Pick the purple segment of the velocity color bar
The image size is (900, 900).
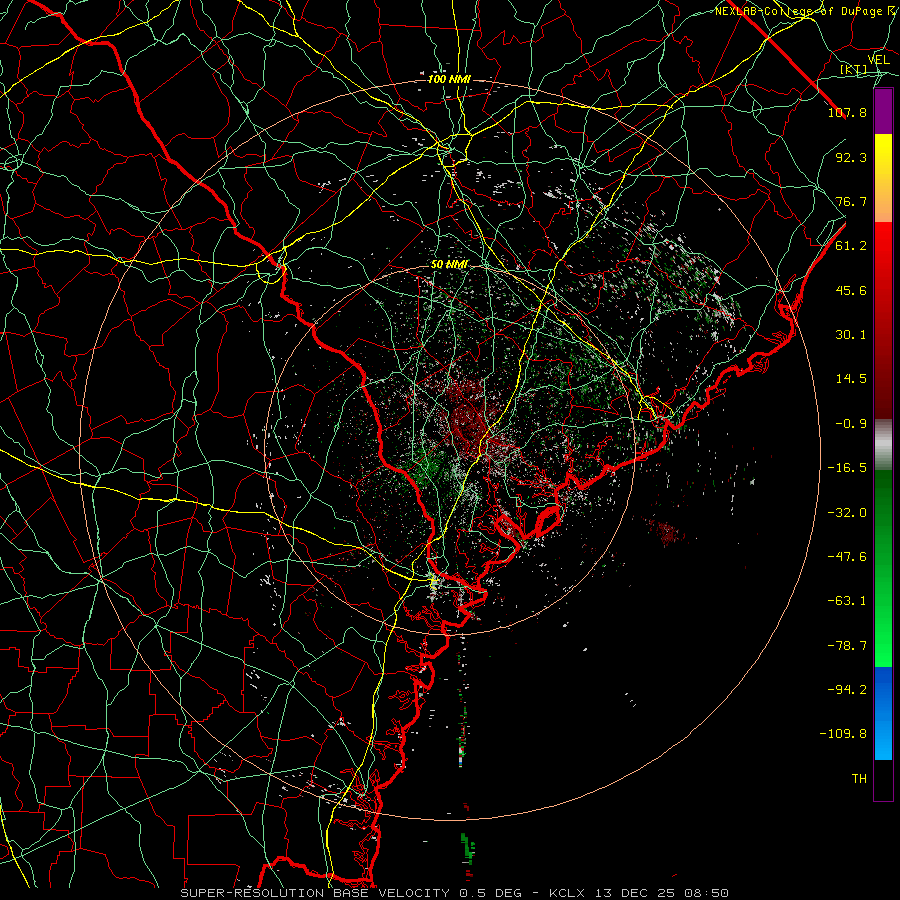click(883, 112)
